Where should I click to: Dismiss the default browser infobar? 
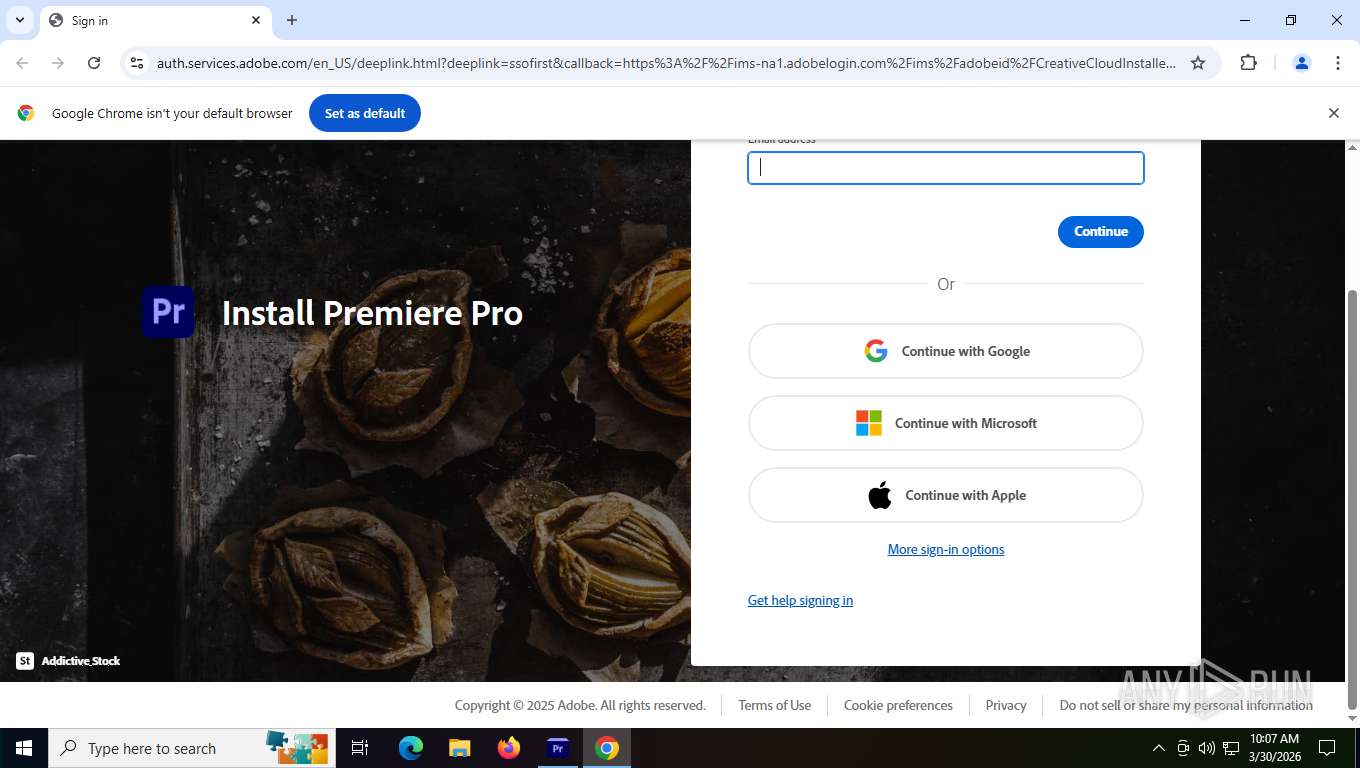tap(1333, 113)
